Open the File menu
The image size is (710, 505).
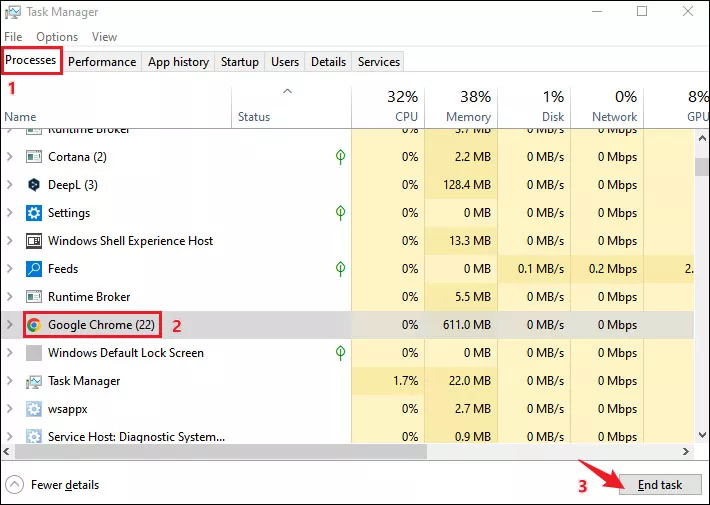click(x=13, y=37)
